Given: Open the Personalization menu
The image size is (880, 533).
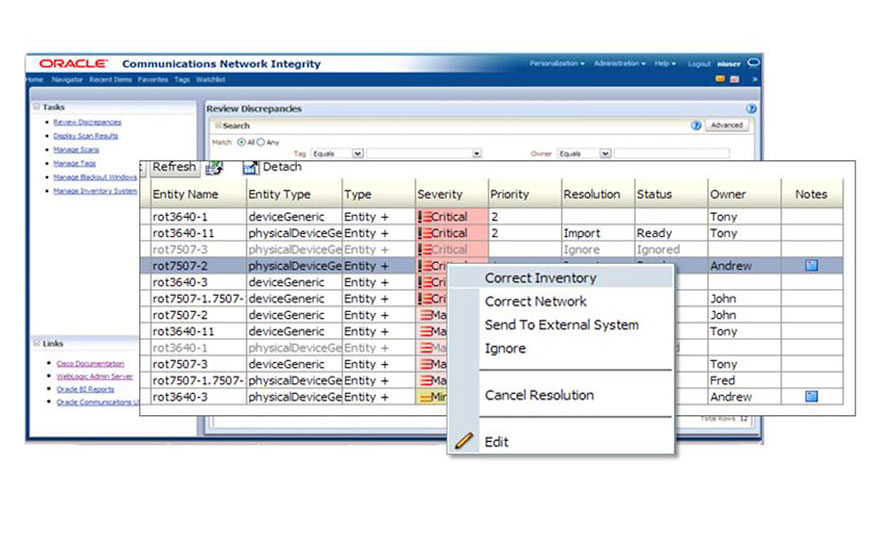Looking at the screenshot, I should (557, 63).
